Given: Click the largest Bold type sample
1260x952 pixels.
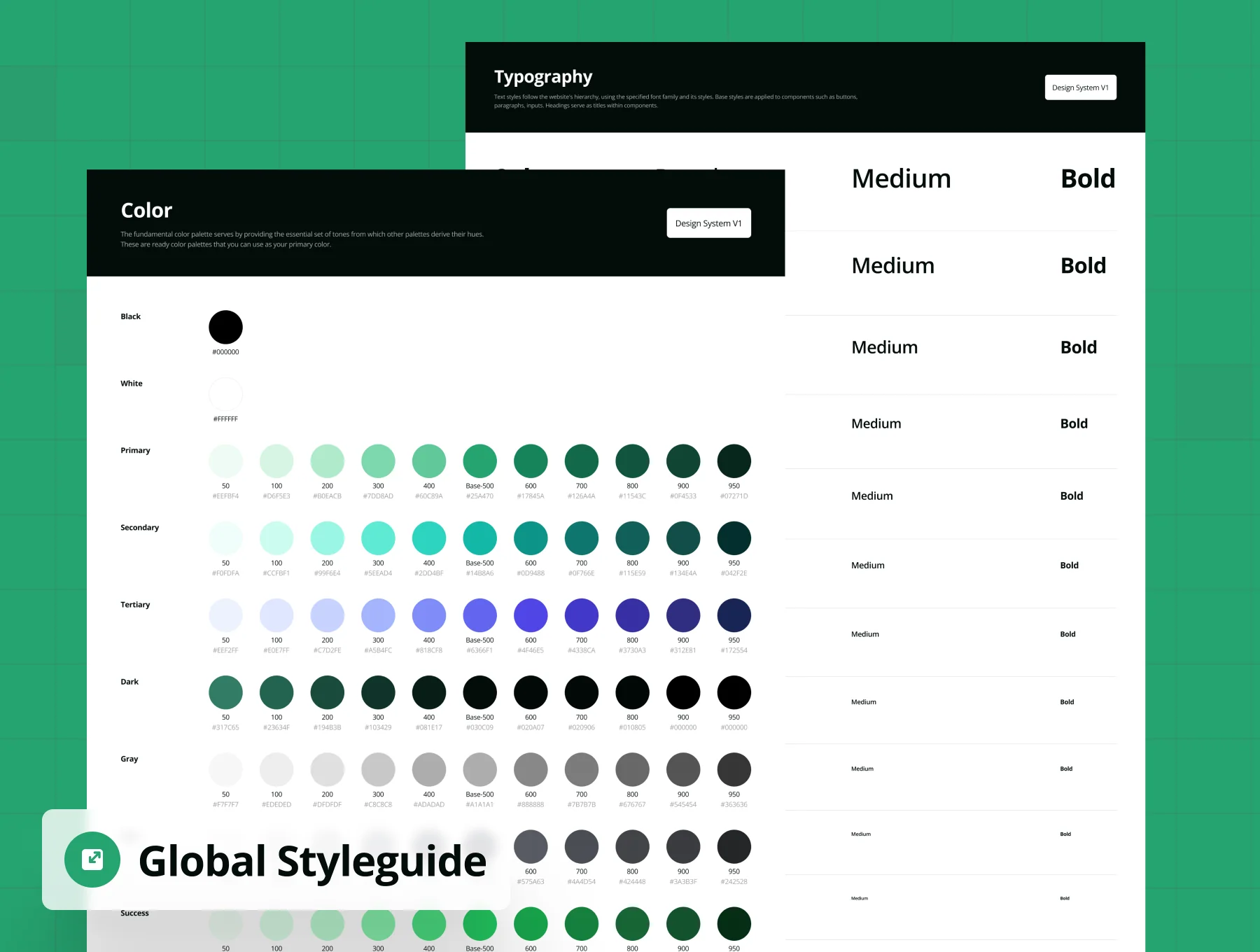Looking at the screenshot, I should (x=1088, y=178).
